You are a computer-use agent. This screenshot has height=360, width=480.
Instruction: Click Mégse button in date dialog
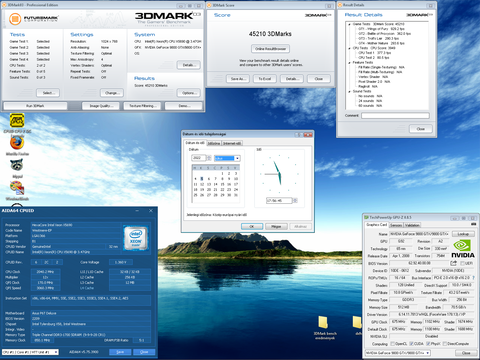point(276,226)
